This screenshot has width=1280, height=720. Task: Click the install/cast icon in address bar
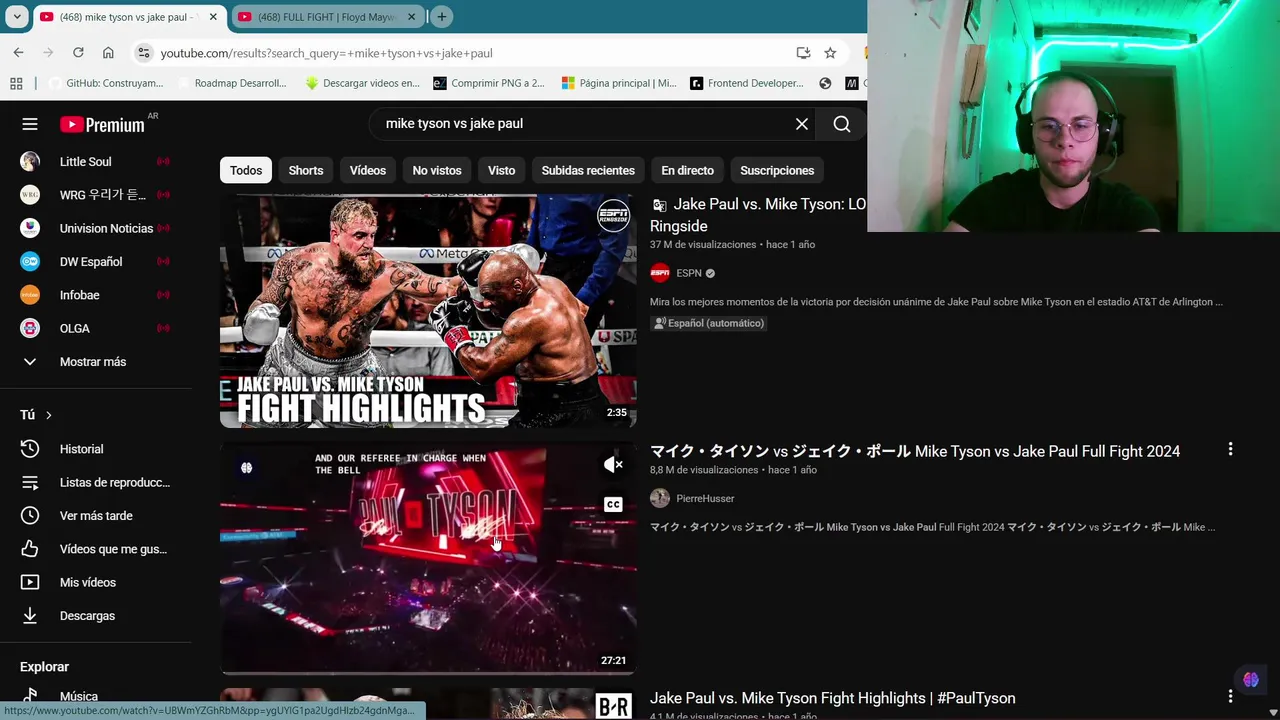pos(803,52)
